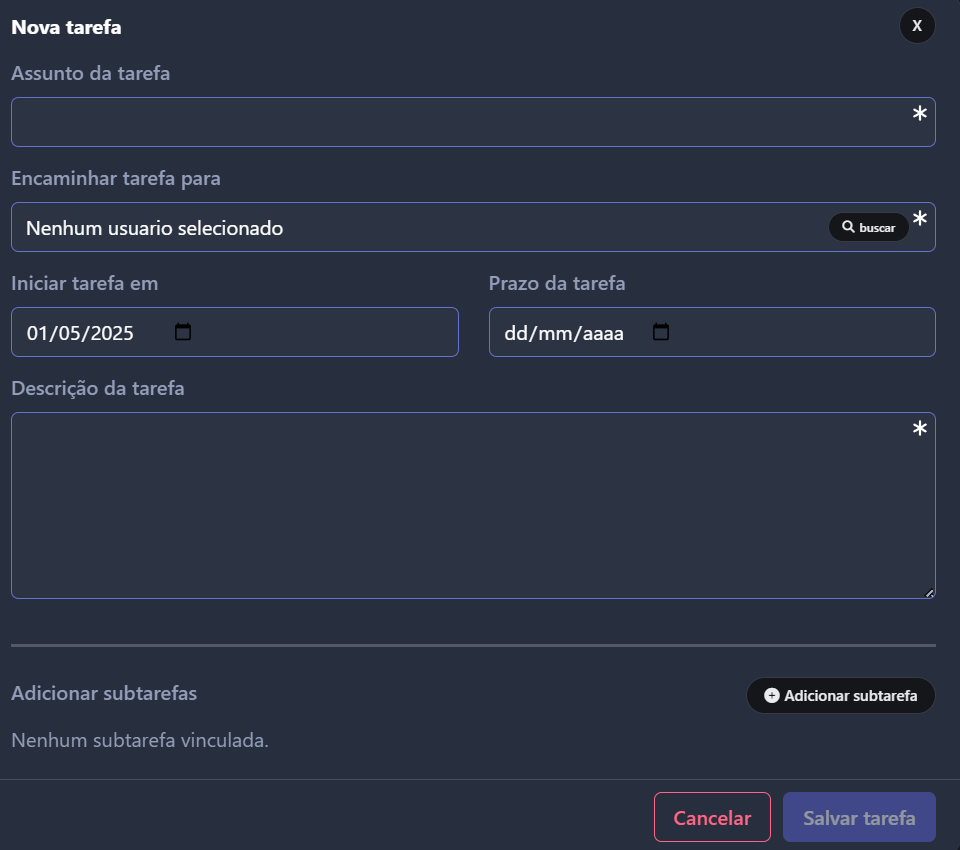Focus the Descrição da tarefa text area
Screen dimensions: 960x850
[473, 505]
